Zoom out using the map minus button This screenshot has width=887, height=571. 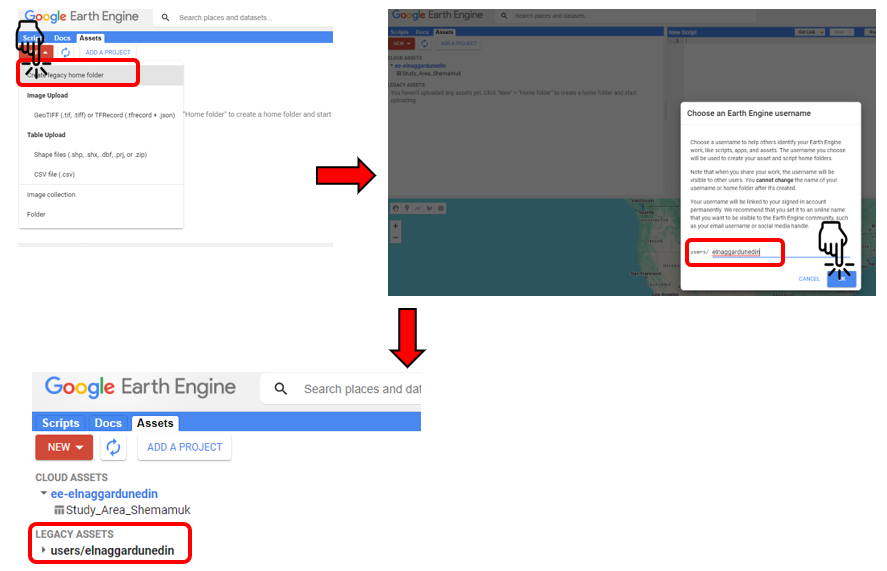[395, 237]
